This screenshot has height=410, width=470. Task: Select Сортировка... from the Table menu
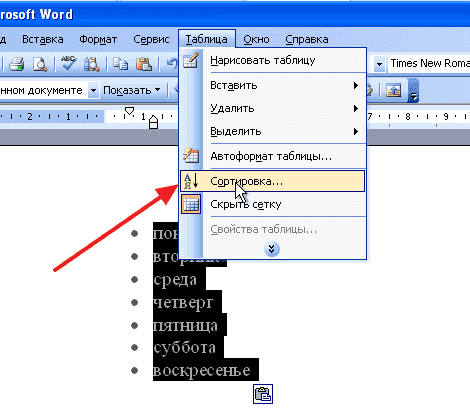[273, 181]
